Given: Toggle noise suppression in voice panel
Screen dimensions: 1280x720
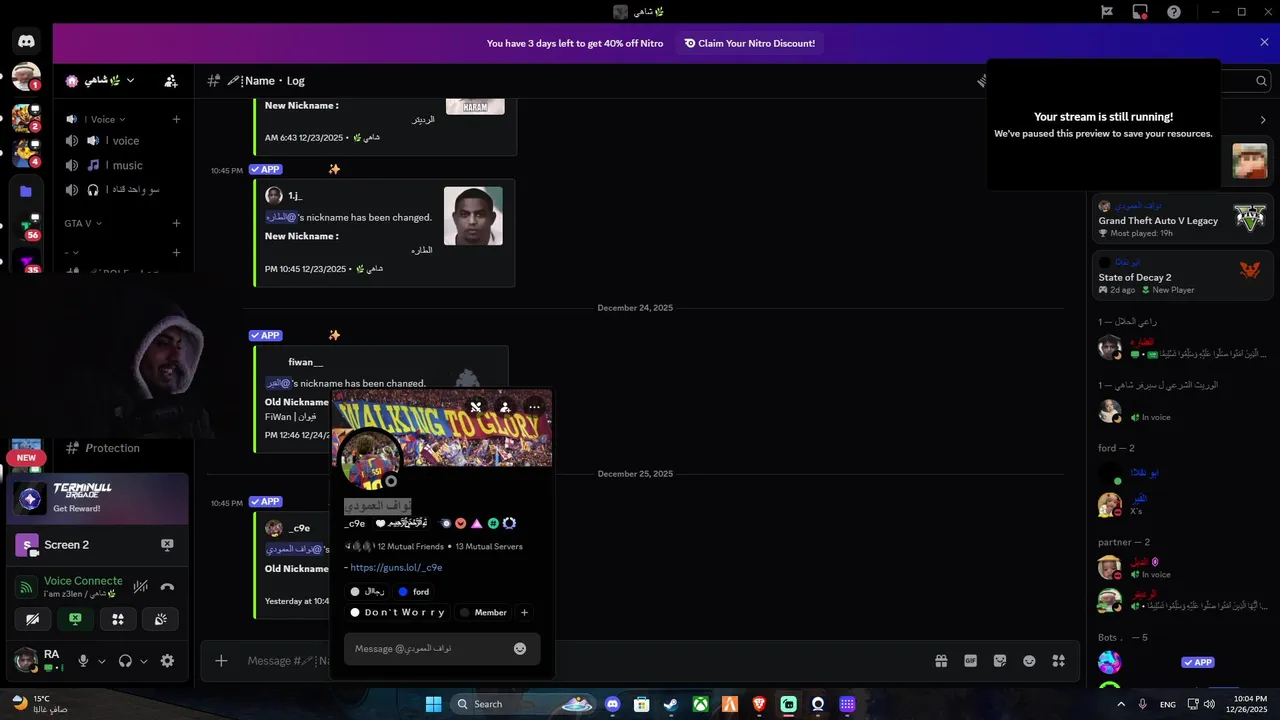Looking at the screenshot, I should pyautogui.click(x=141, y=587).
